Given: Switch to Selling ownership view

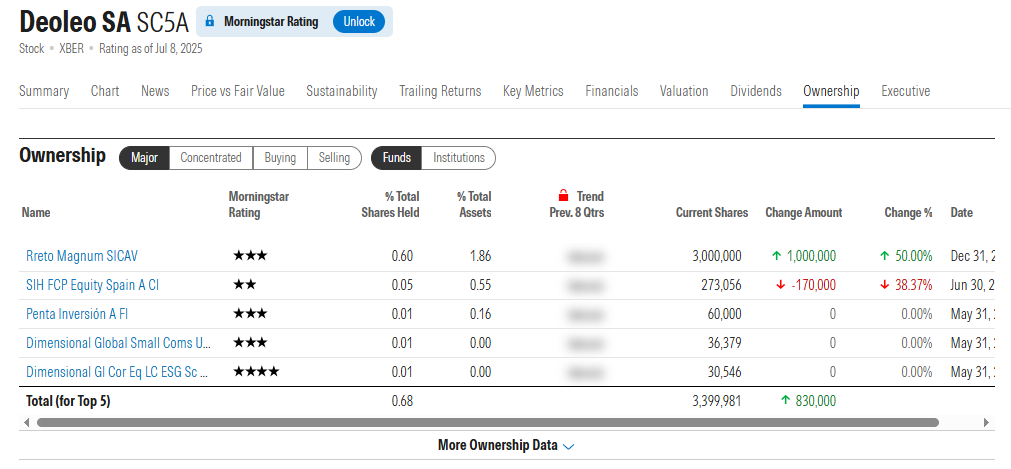Looking at the screenshot, I should (x=334, y=157).
